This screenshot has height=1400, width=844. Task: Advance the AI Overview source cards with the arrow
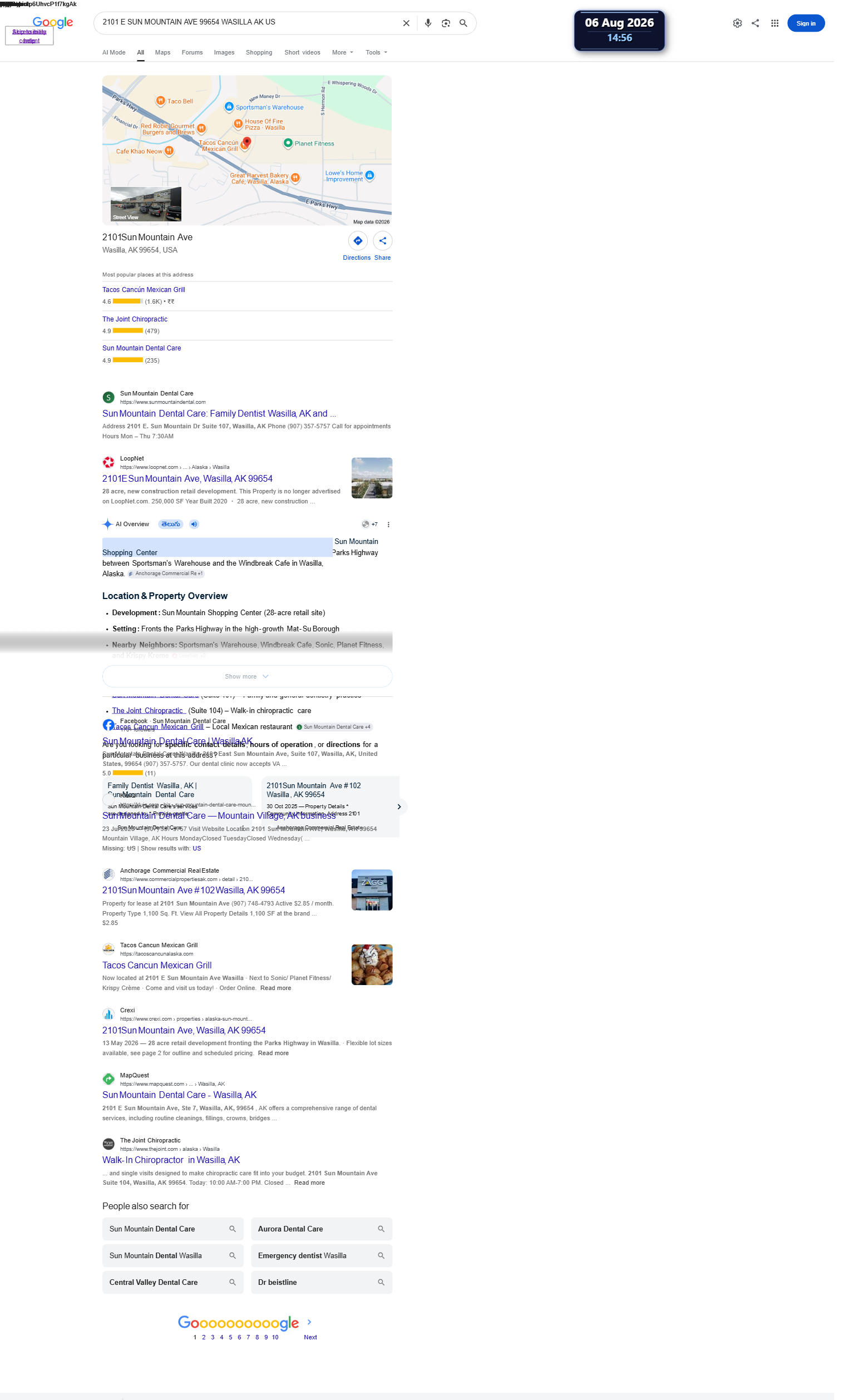tap(399, 807)
